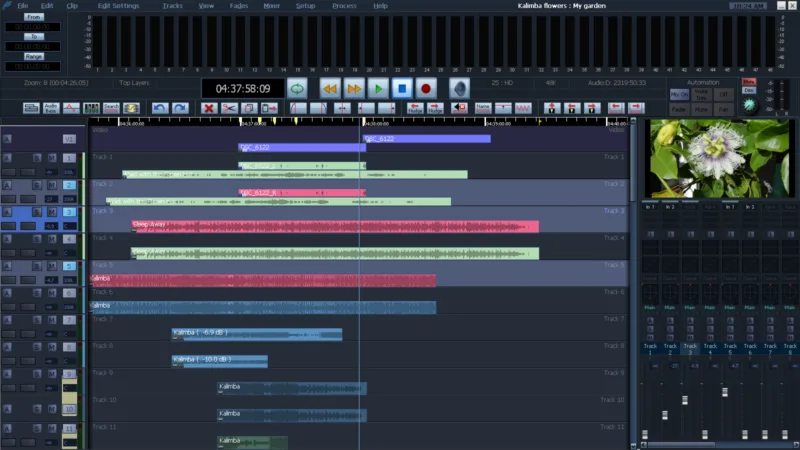800x450 pixels.
Task: Solo Track 3 with its S button
Action: [37, 212]
